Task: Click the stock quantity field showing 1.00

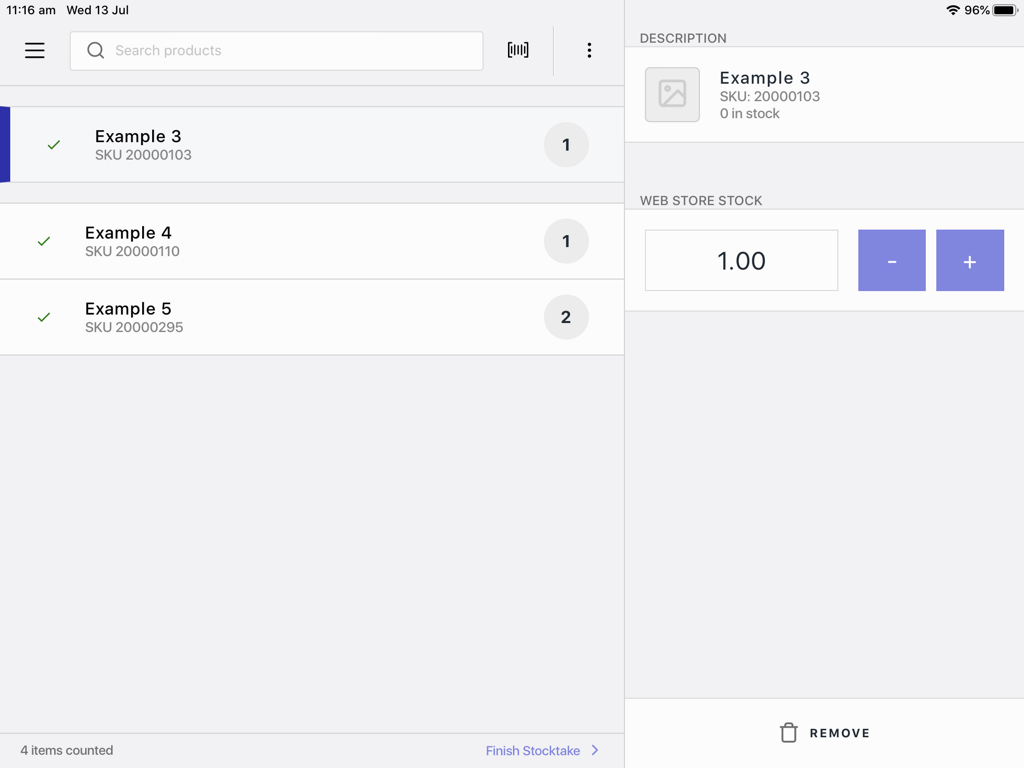Action: click(740, 260)
